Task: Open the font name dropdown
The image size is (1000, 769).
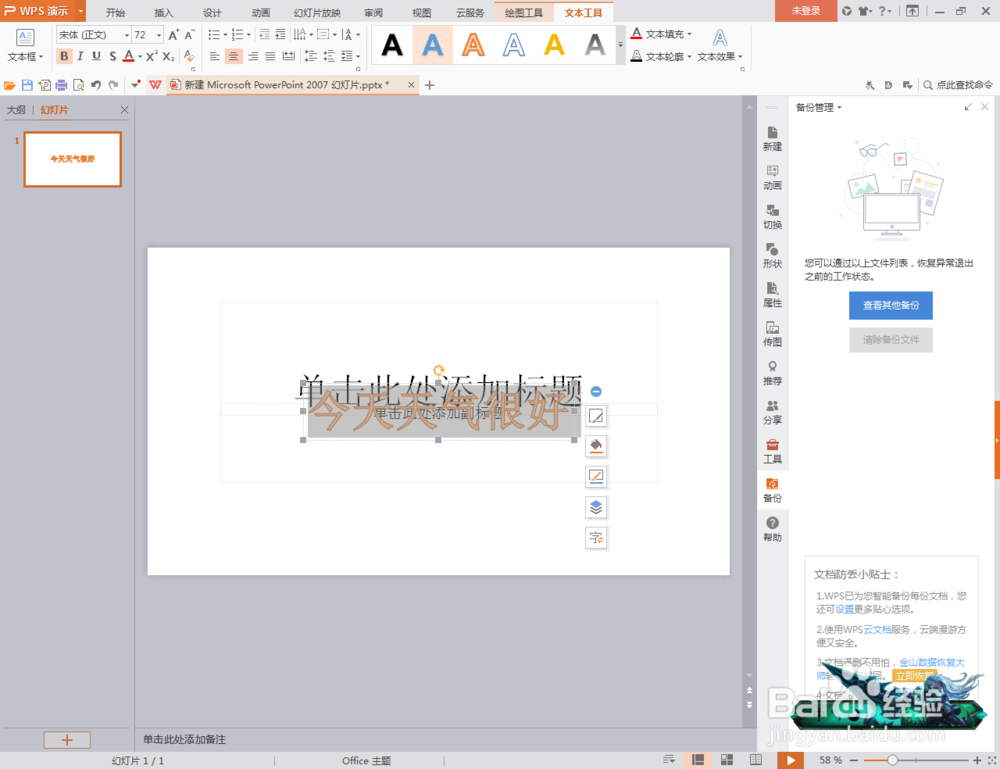Action: tap(127, 35)
